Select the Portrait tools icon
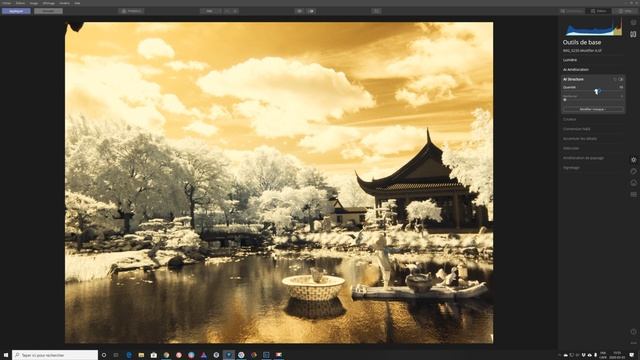The height and width of the screenshot is (360, 640). (633, 183)
